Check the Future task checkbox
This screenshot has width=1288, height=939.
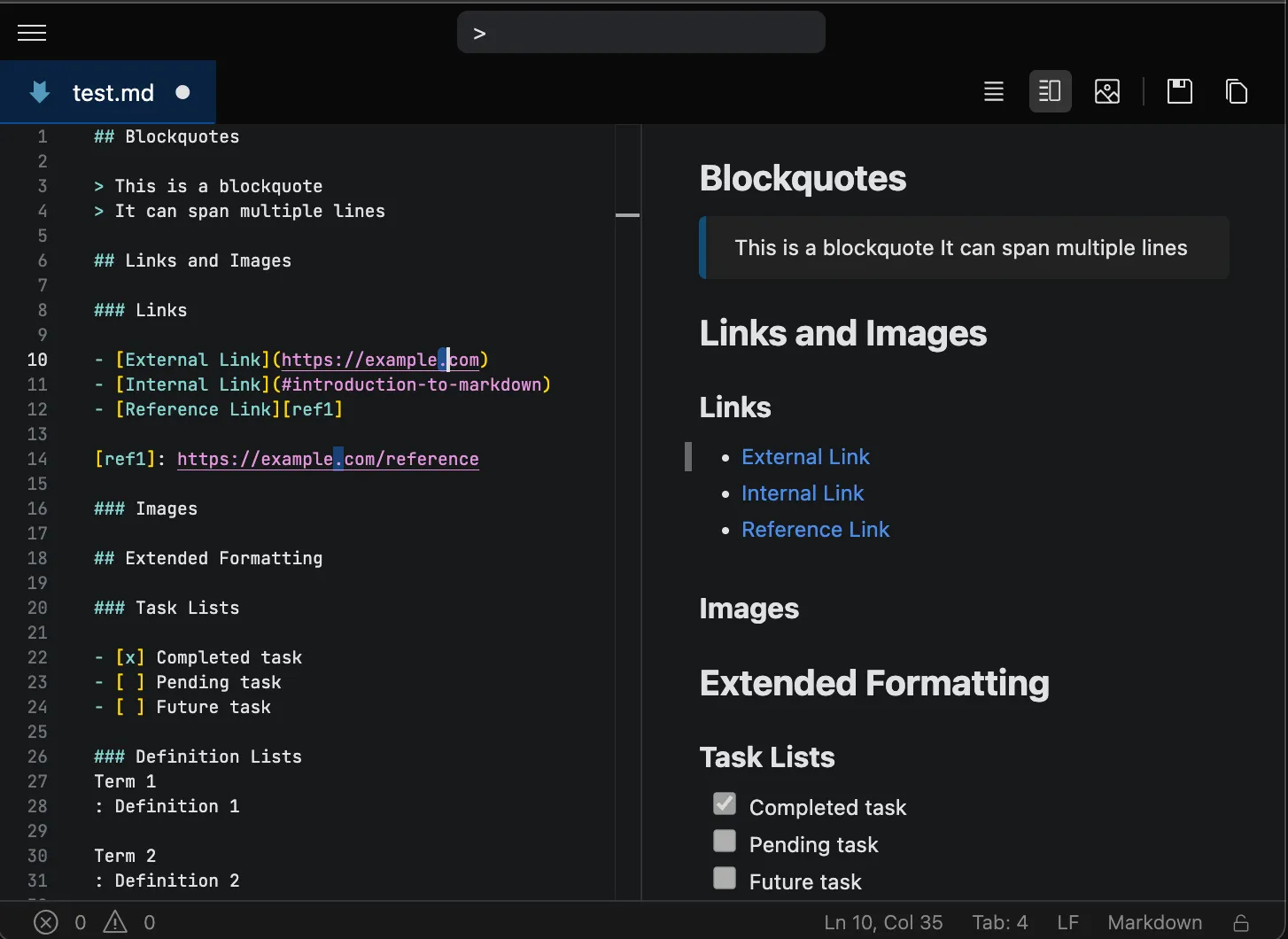click(x=725, y=878)
